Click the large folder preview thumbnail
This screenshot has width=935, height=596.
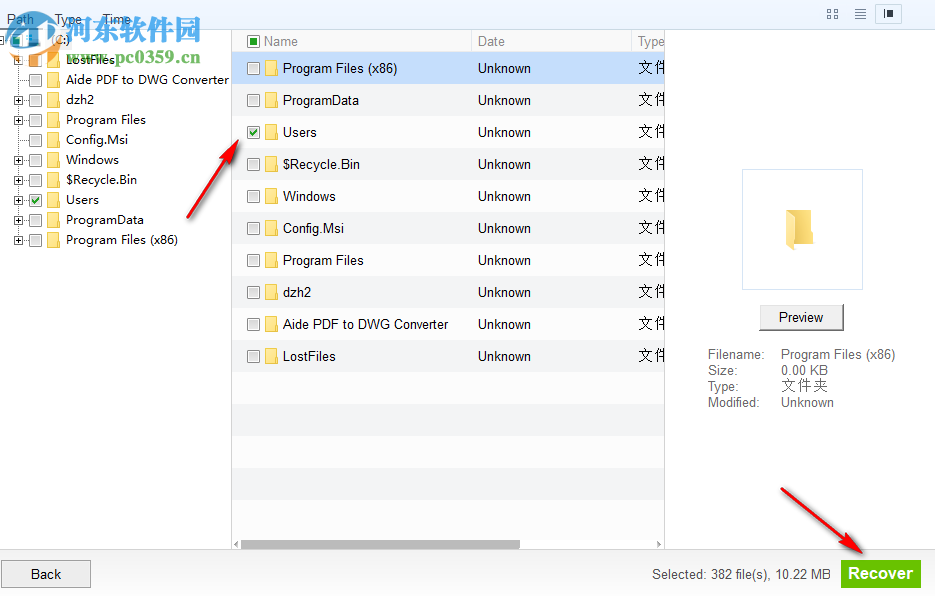[x=801, y=229]
